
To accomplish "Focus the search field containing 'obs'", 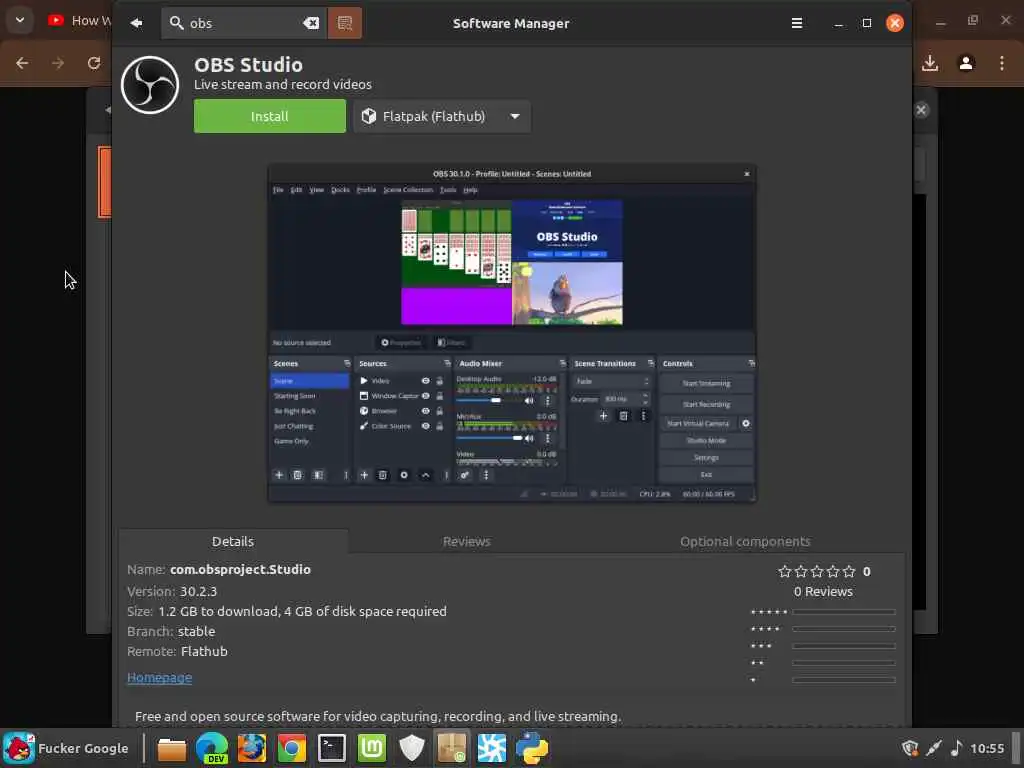I will tap(244, 24).
